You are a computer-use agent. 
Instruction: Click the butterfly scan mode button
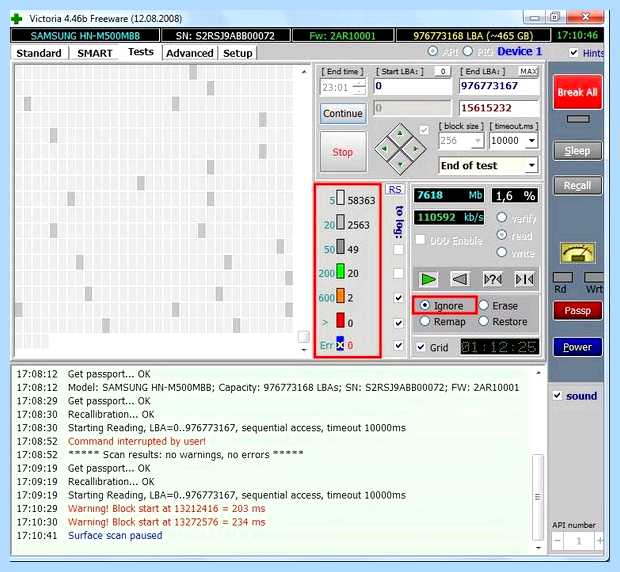click(525, 279)
